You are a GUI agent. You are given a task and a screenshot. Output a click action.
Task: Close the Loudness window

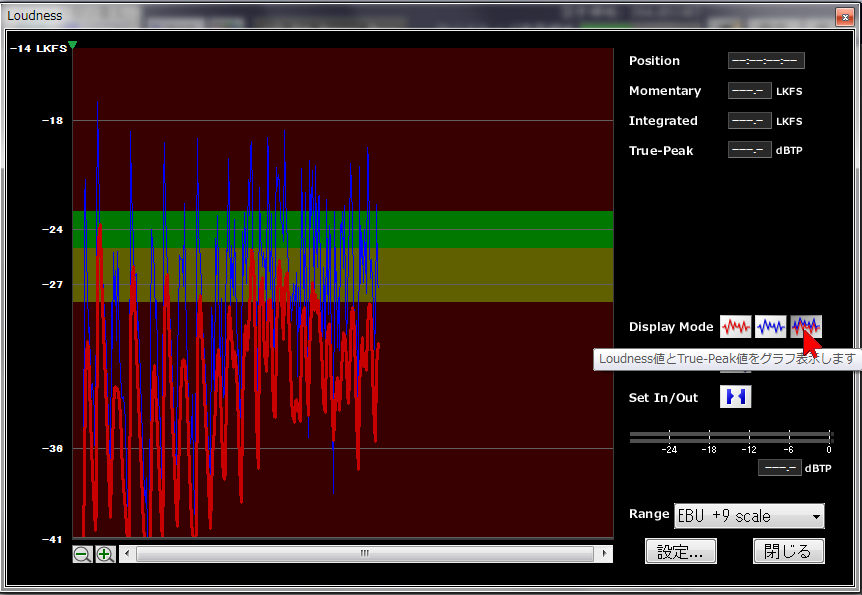[x=844, y=15]
